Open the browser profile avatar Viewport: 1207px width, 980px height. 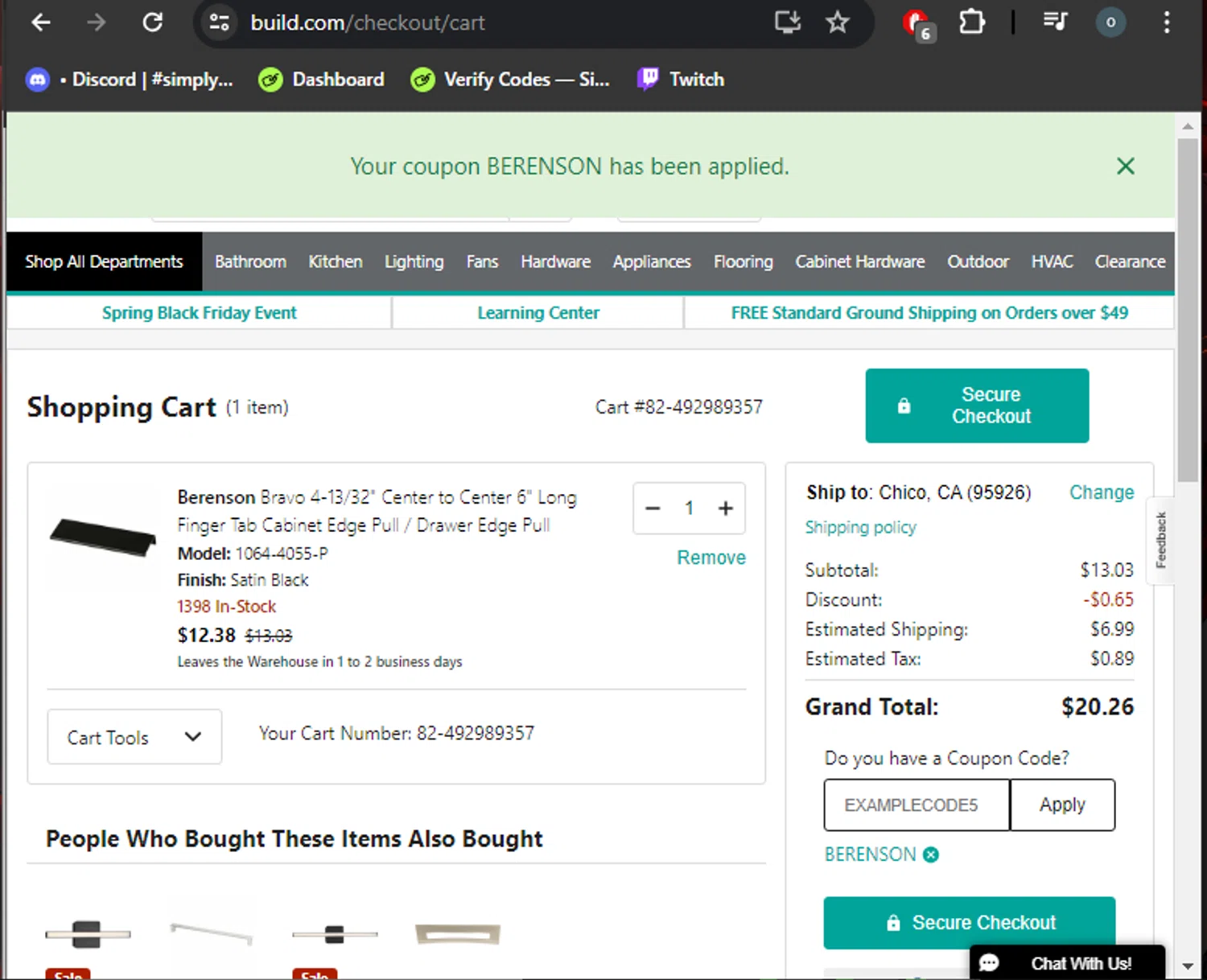point(1110,23)
